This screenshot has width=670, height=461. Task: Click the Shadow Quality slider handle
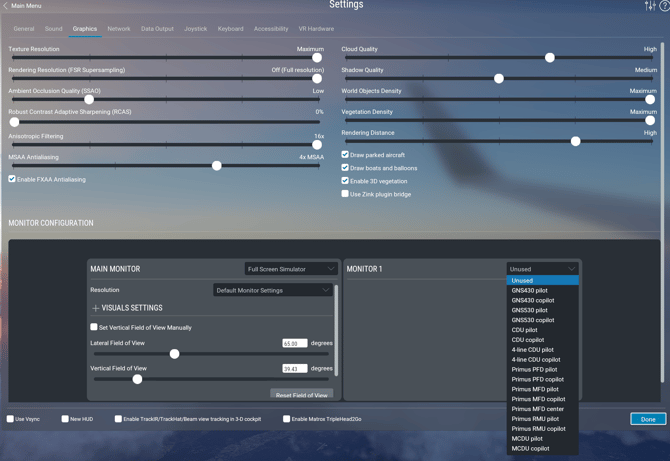click(x=499, y=78)
